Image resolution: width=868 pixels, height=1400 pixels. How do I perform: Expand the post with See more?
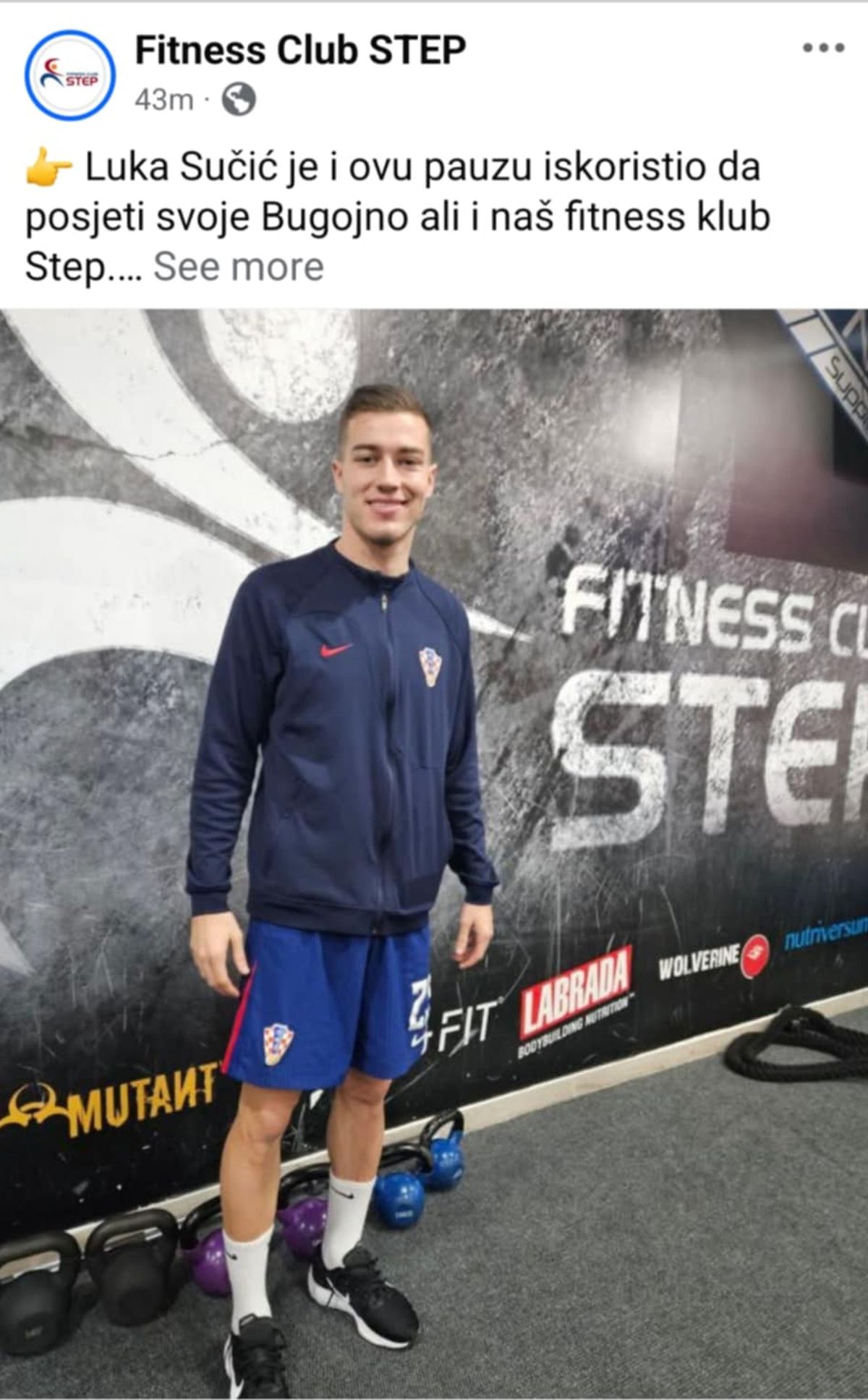point(239,266)
